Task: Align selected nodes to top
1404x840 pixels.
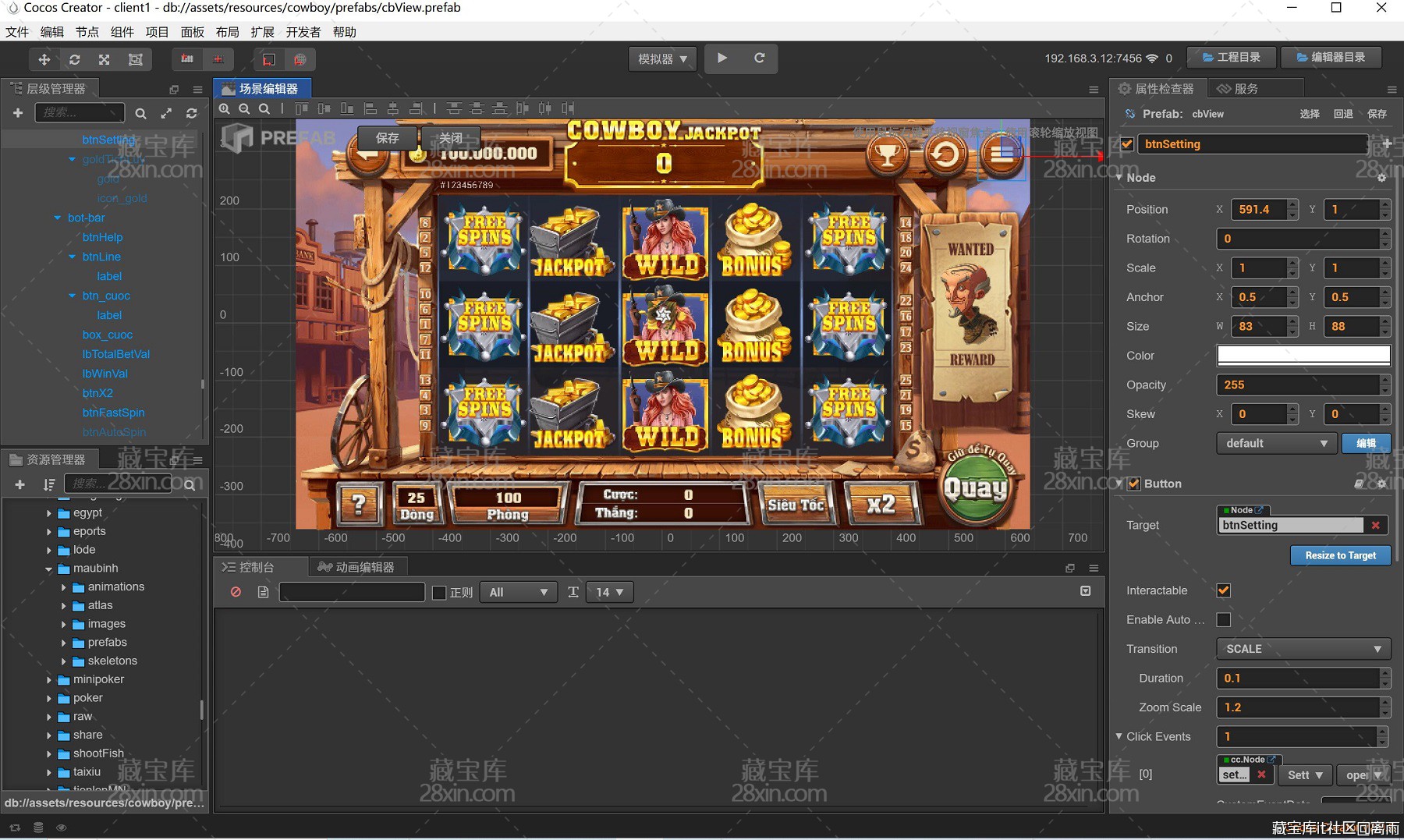Action: tap(302, 109)
